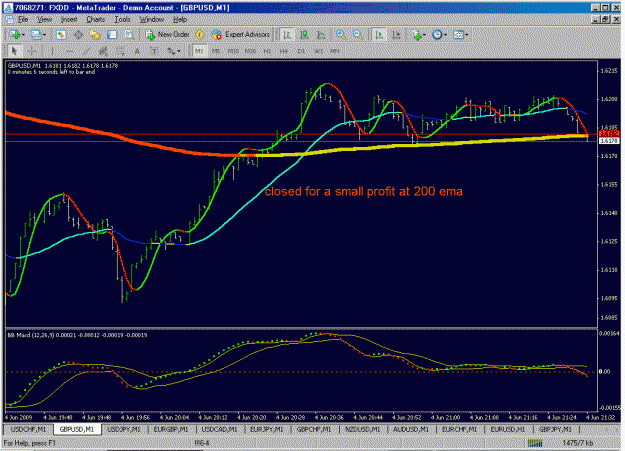Switch to the EURJPY,M1 chart tab
Screen dimensions: 625x451
(x=267, y=429)
